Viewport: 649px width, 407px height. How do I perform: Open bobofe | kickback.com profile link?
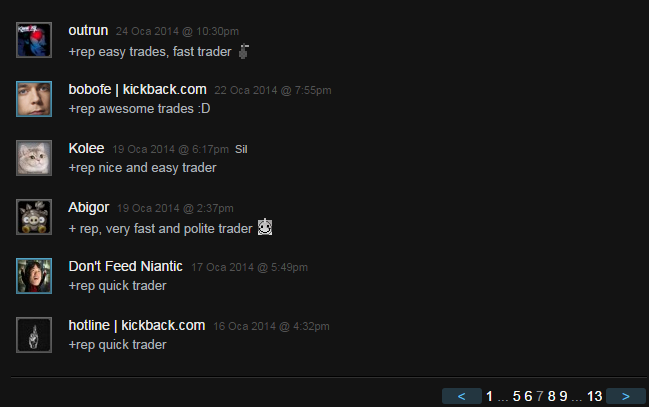tap(137, 89)
